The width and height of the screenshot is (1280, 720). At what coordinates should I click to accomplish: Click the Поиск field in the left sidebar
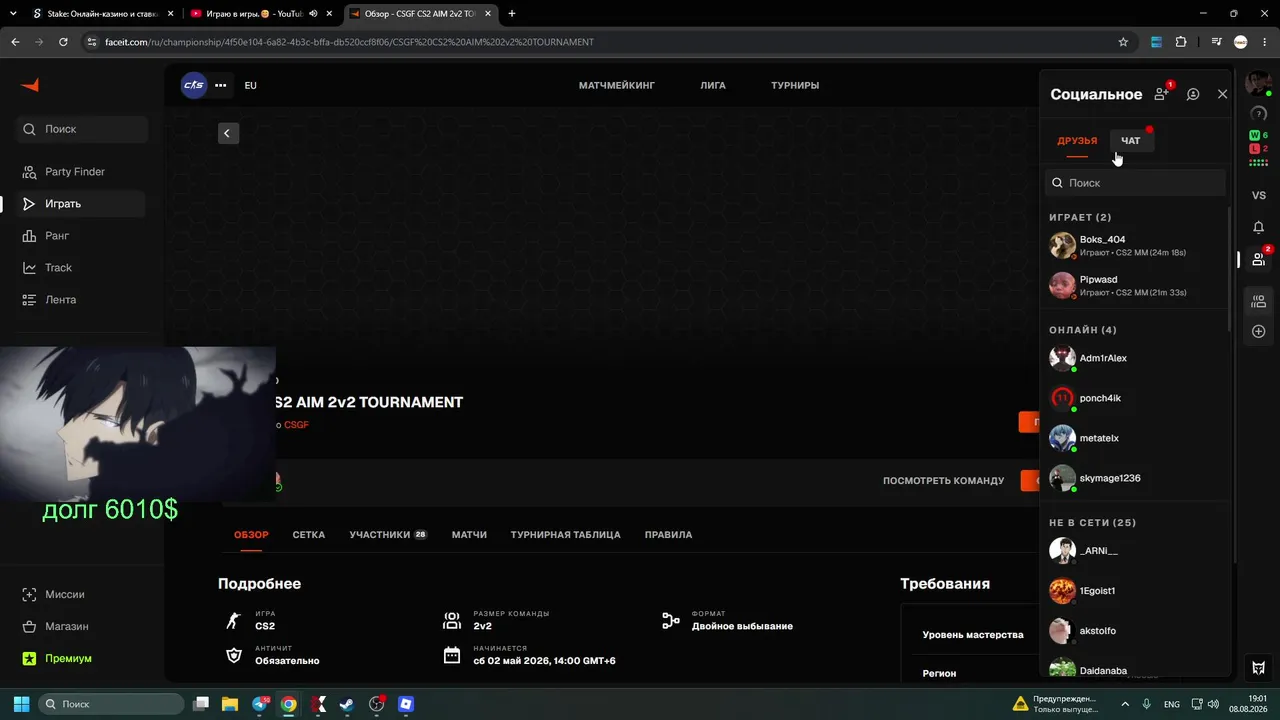point(82,129)
